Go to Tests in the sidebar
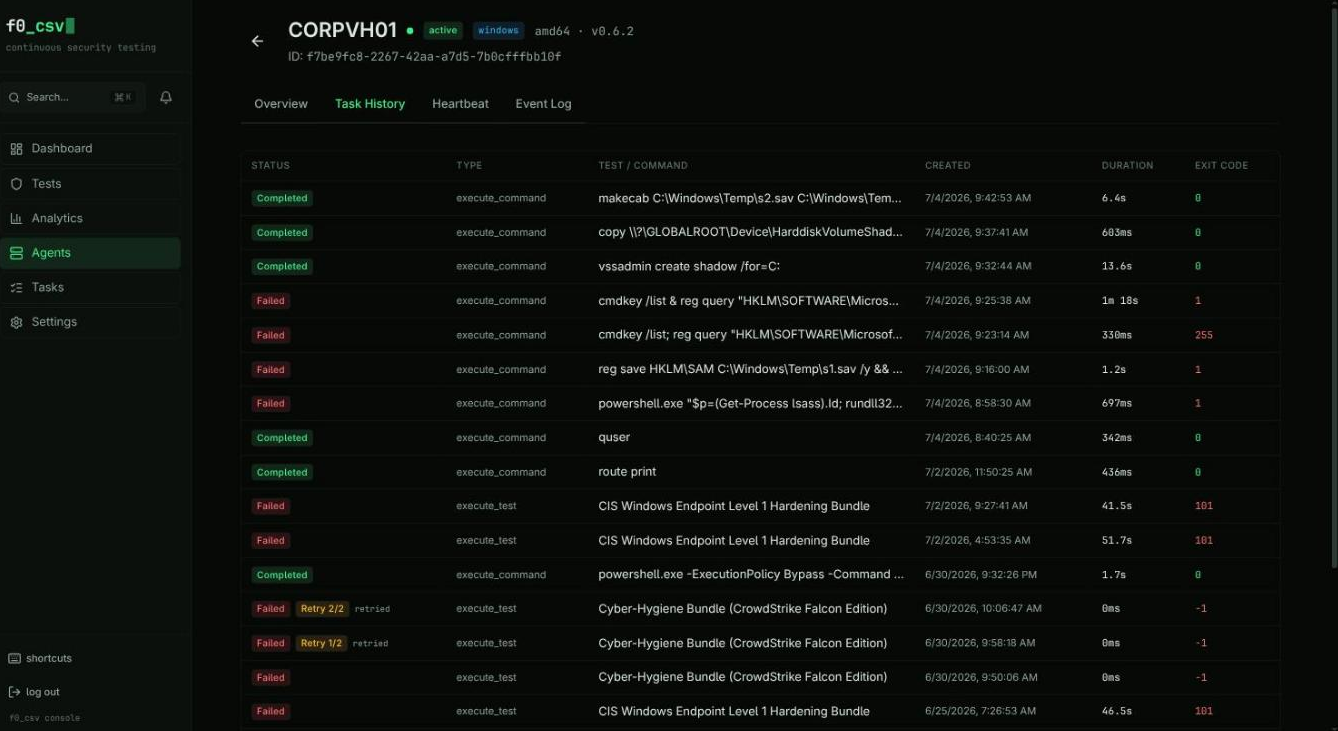Viewport: 1338px width, 731px height. point(91,184)
